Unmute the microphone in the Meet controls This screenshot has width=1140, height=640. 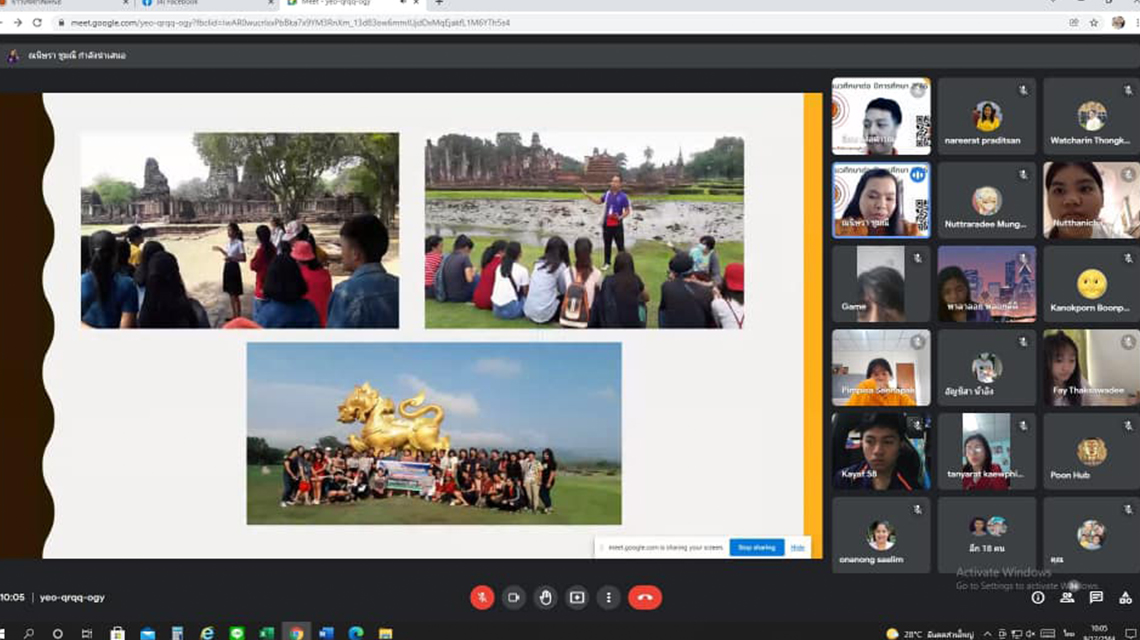pyautogui.click(x=482, y=597)
